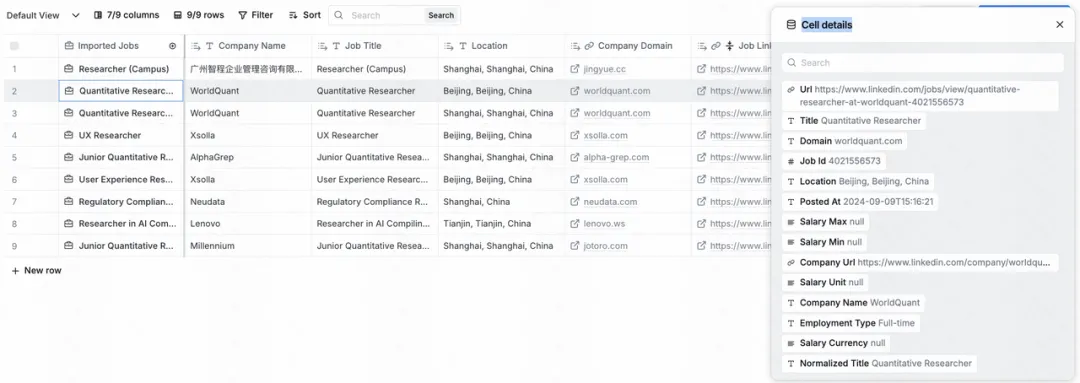Select the UX Researcher imported job cell
The width and height of the screenshot is (1080, 383).
click(x=121, y=135)
